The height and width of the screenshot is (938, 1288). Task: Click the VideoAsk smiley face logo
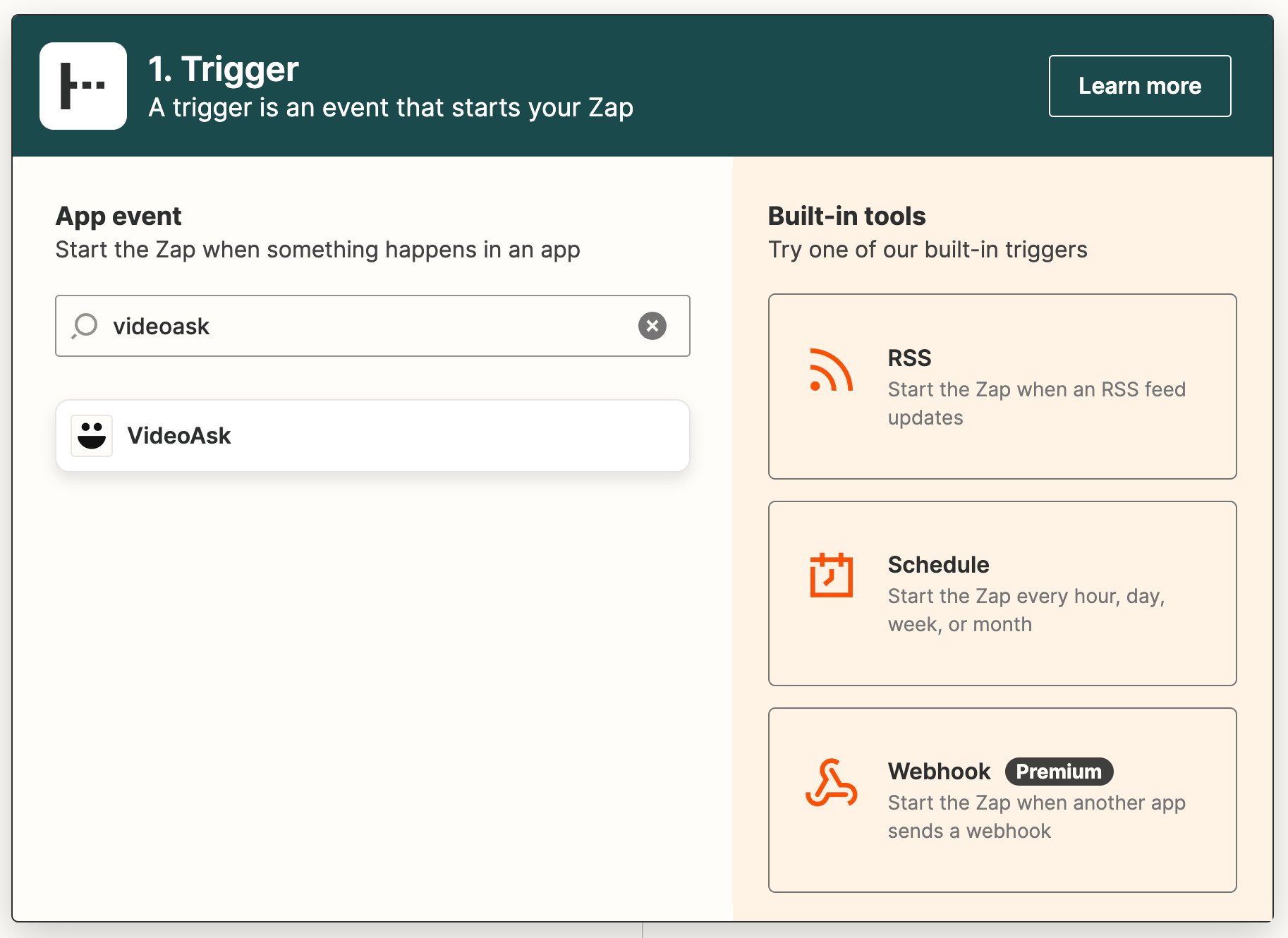[x=92, y=436]
